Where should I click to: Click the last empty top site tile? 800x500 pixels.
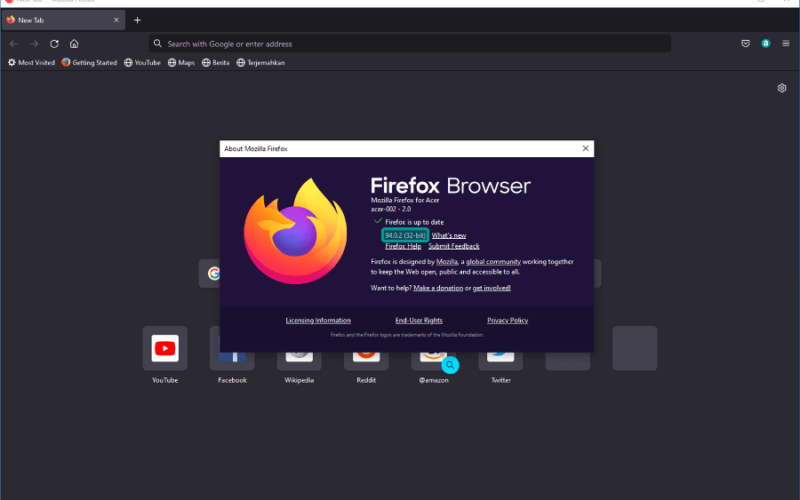(635, 348)
